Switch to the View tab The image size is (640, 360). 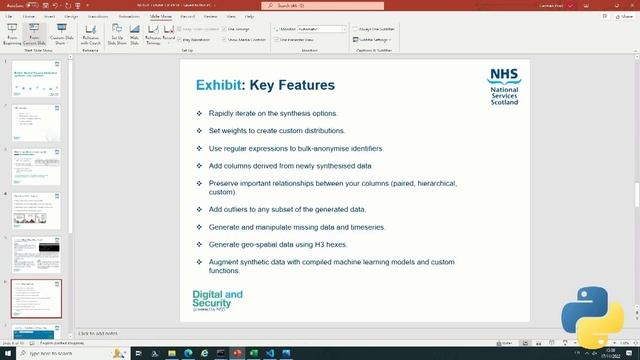tap(231, 16)
